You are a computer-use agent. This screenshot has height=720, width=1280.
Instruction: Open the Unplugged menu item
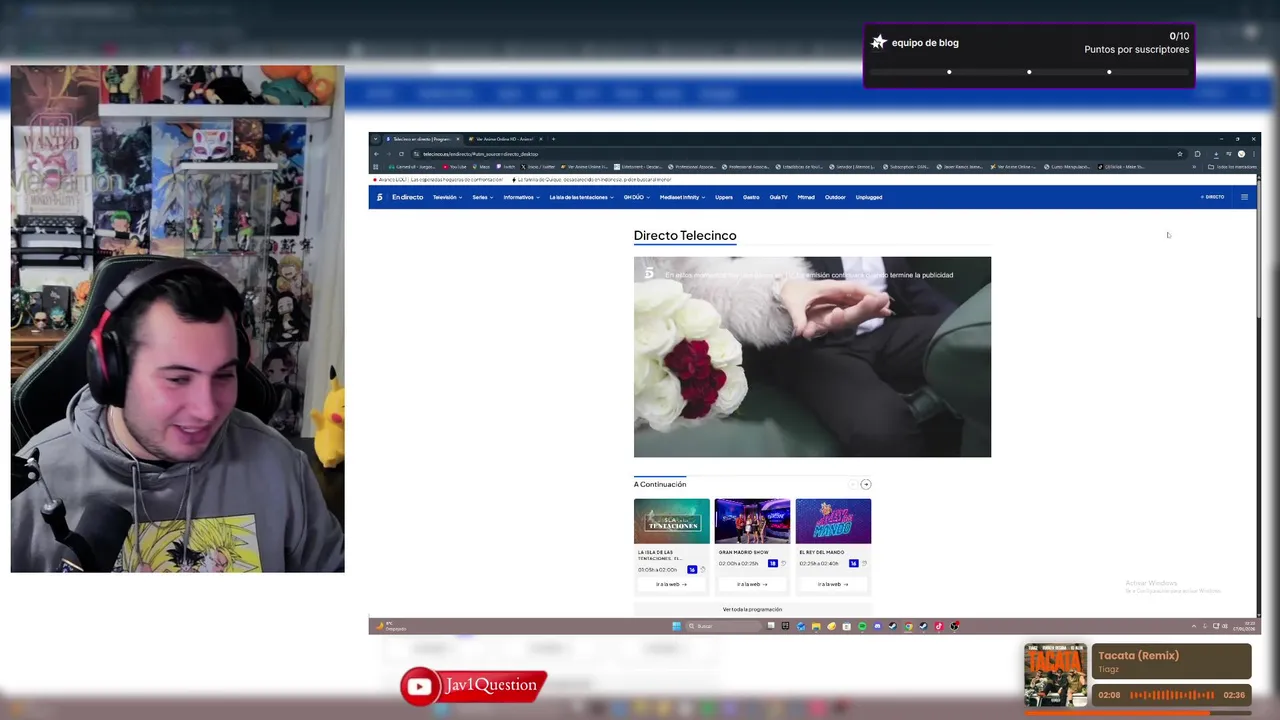pos(869,197)
